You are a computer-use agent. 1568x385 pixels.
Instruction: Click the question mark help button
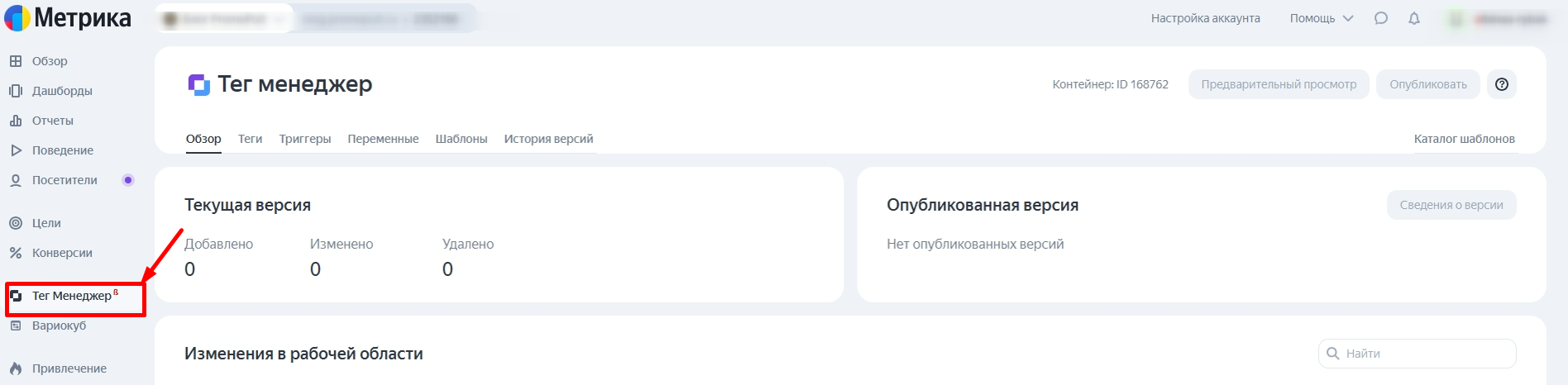(x=1502, y=84)
